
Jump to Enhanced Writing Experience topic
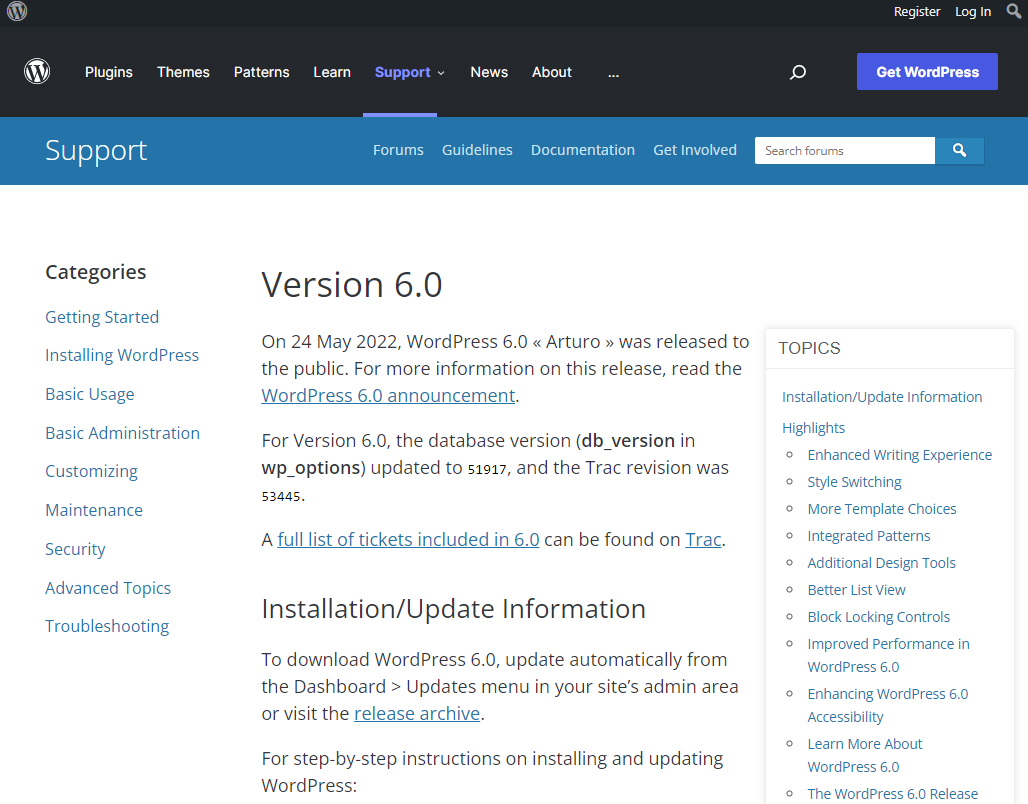coord(900,455)
